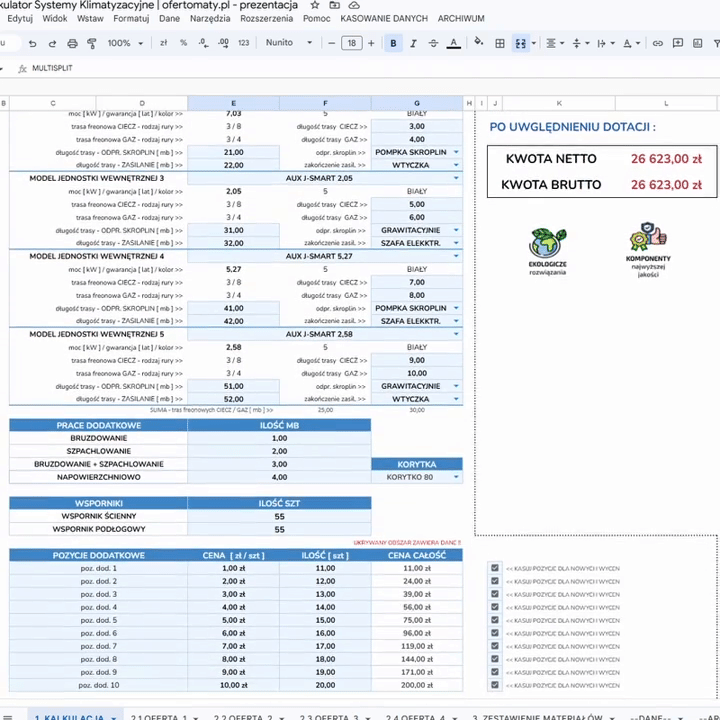Image resolution: width=720 pixels, height=720 pixels.
Task: Open the KORYTKO 80 dropdown
Action: [x=456, y=477]
